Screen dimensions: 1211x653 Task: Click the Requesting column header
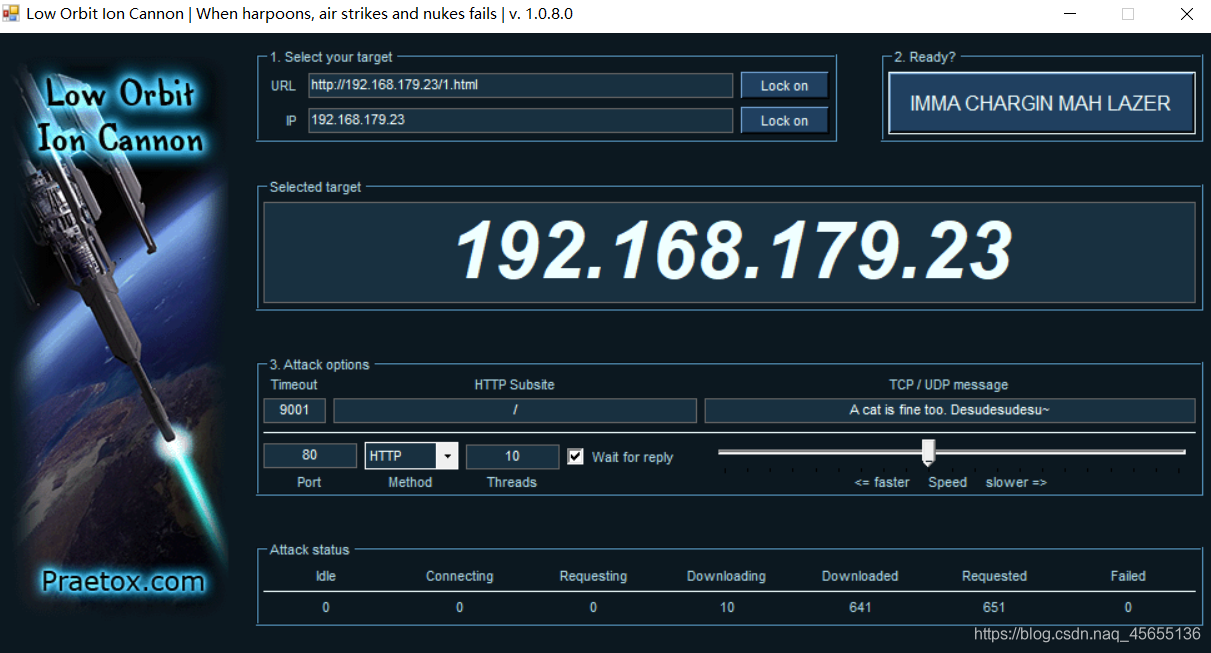(593, 576)
